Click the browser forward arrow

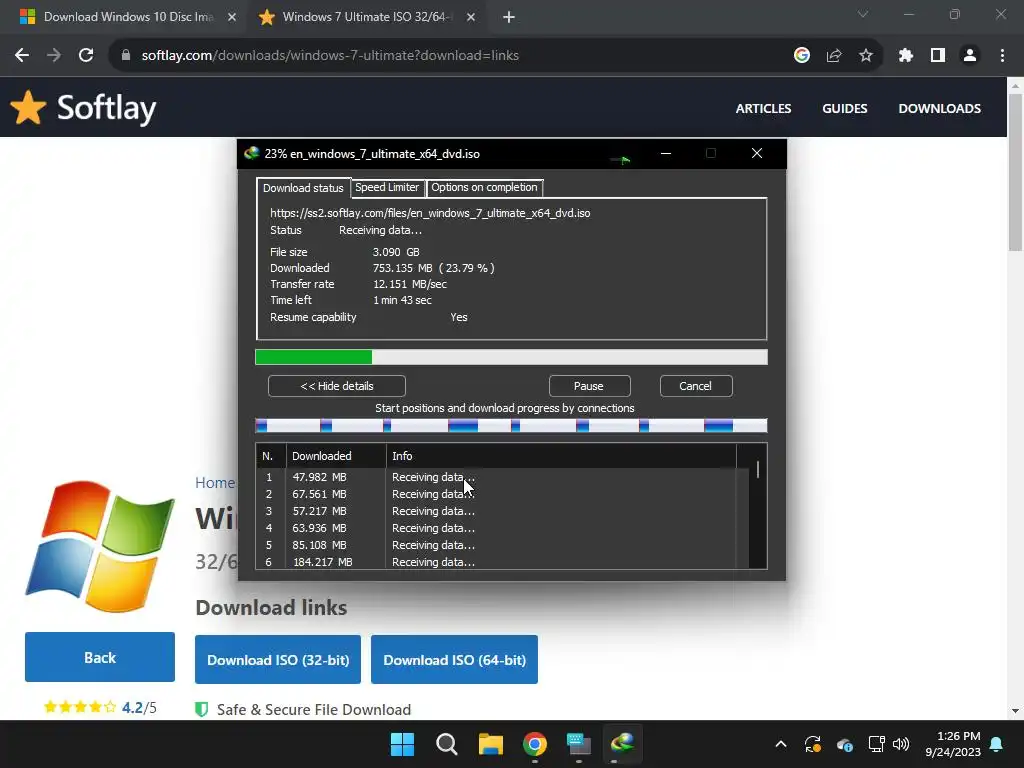[54, 56]
